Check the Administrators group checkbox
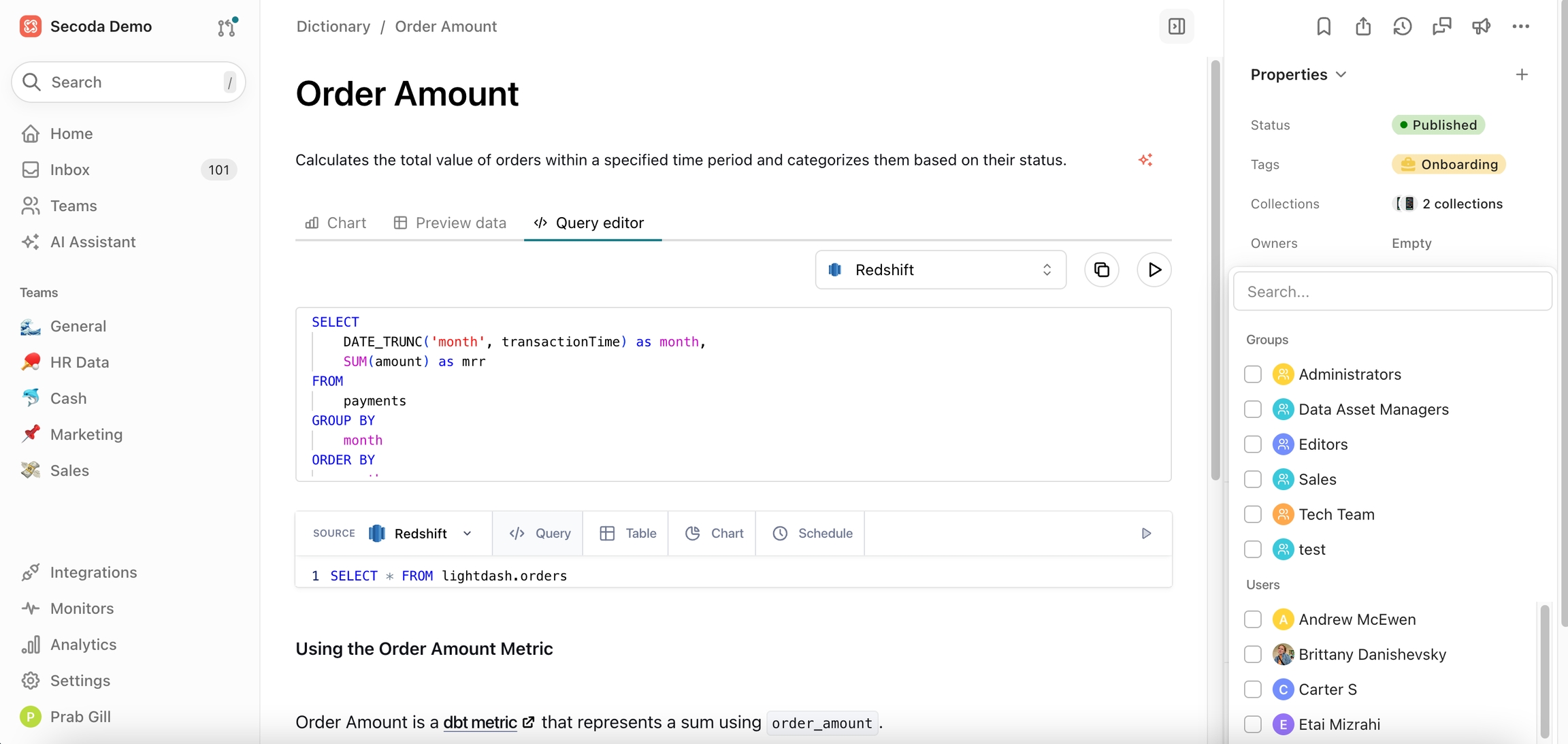This screenshot has height=744, width=1568. 1253,374
